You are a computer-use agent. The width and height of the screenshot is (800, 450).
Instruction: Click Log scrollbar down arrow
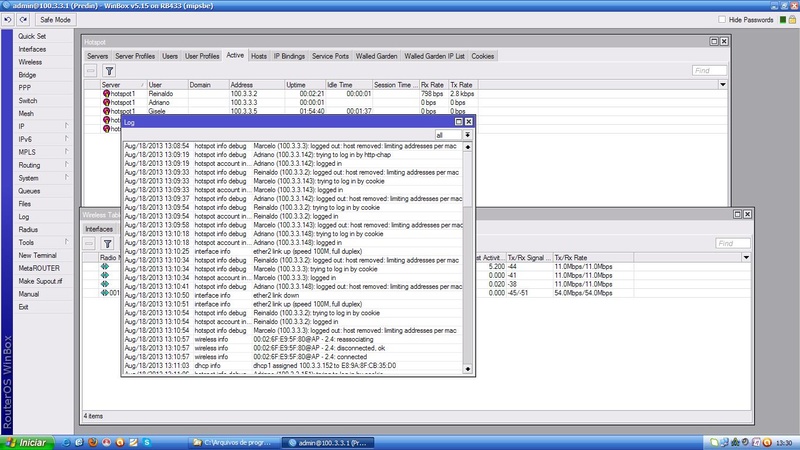pos(467,369)
